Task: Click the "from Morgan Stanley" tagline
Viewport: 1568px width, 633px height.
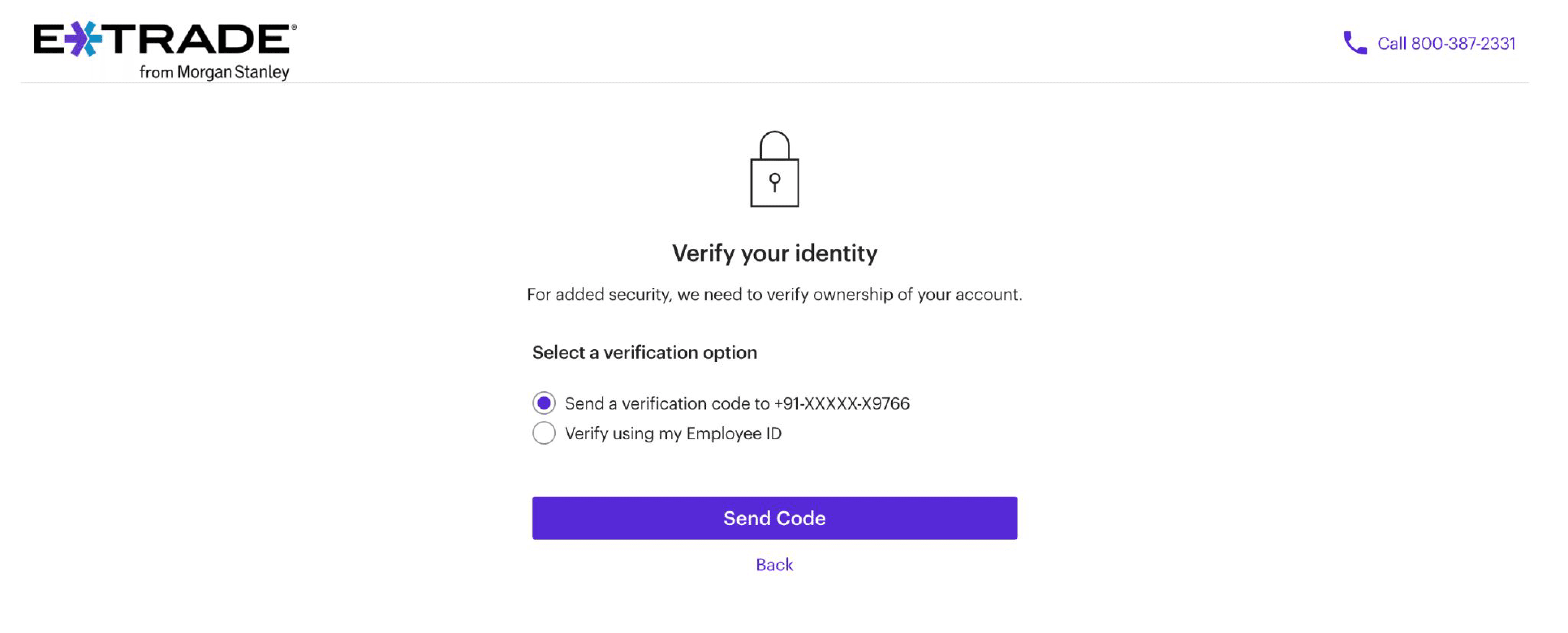Action: click(x=214, y=72)
